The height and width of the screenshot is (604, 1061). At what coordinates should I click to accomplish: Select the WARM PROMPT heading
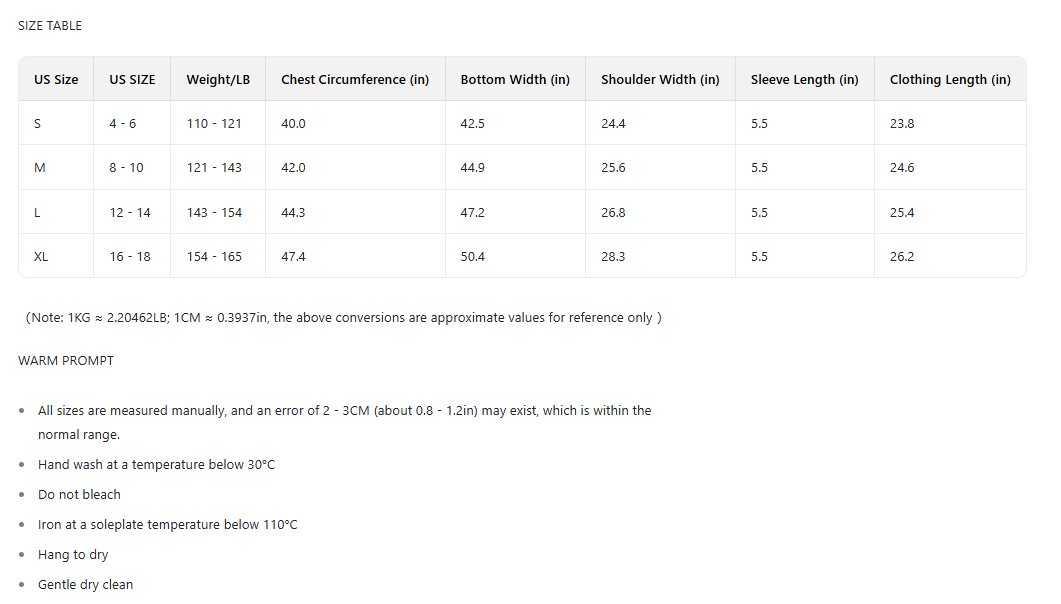point(66,361)
